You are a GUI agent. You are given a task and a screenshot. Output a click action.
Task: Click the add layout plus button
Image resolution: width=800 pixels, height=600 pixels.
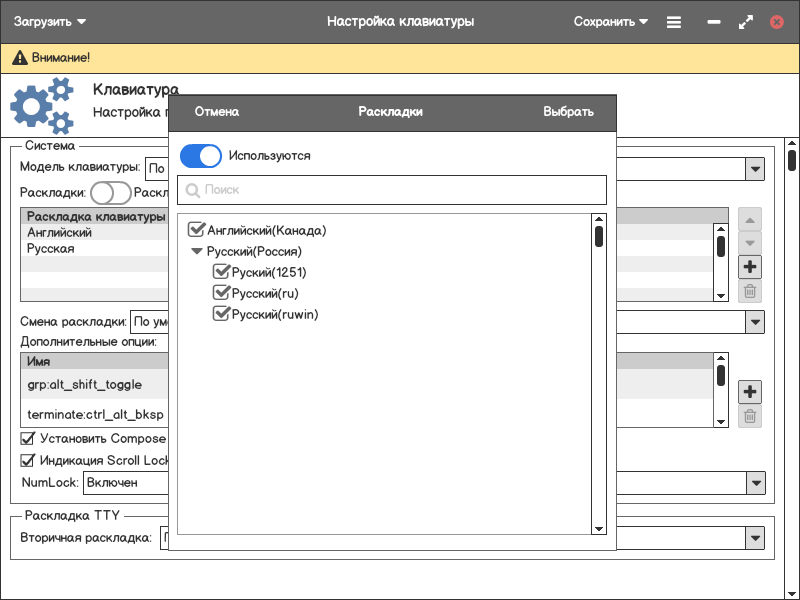(x=750, y=267)
